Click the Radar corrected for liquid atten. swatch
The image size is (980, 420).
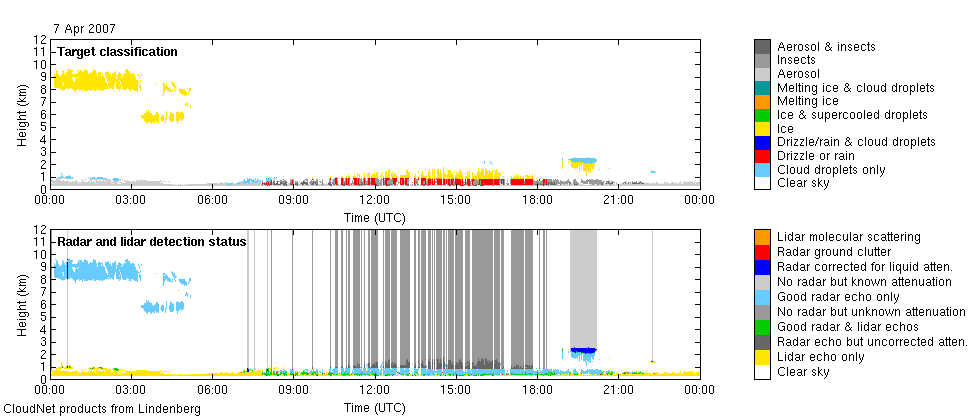tap(762, 263)
